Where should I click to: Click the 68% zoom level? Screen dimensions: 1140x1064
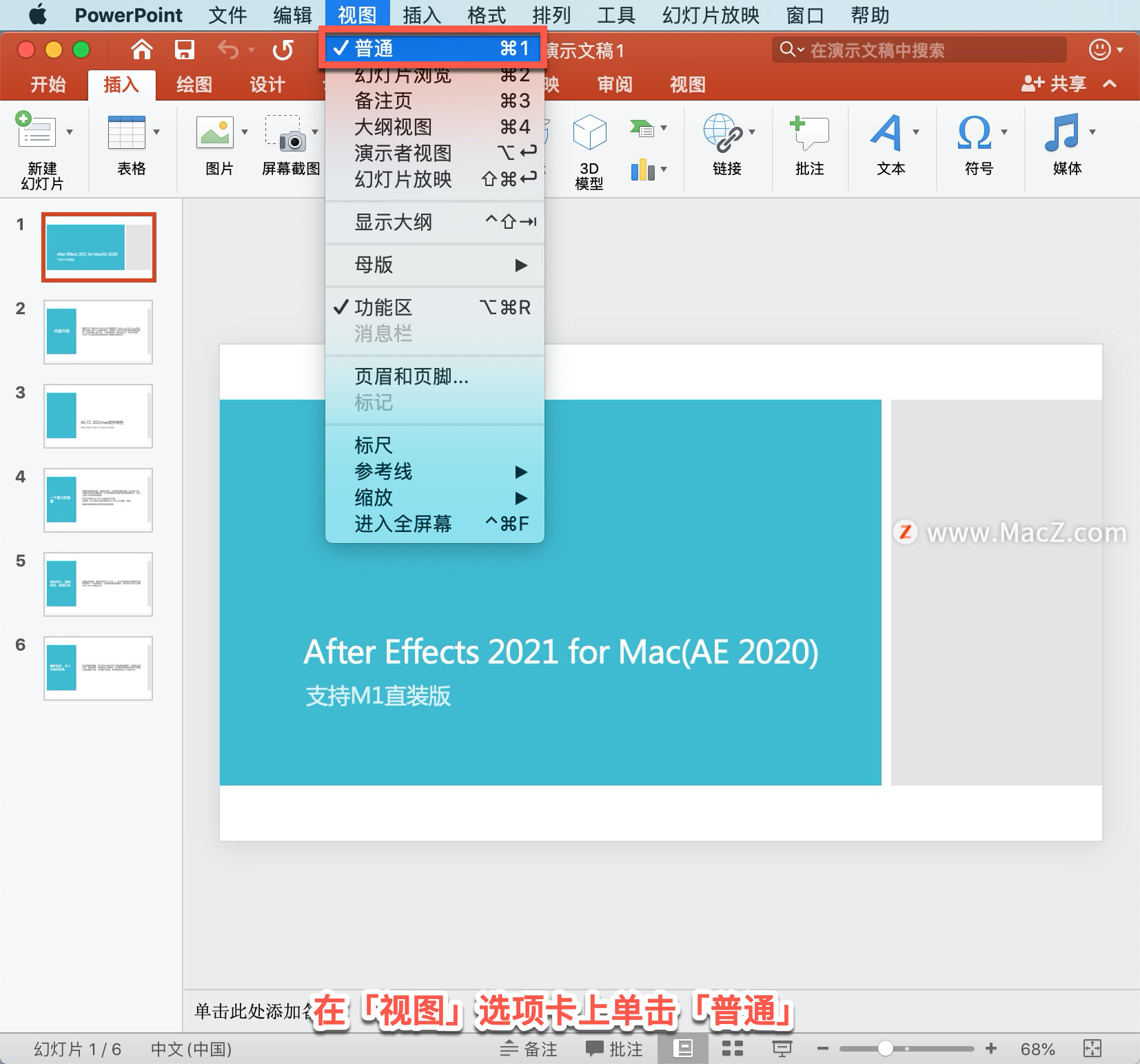(x=1037, y=1049)
